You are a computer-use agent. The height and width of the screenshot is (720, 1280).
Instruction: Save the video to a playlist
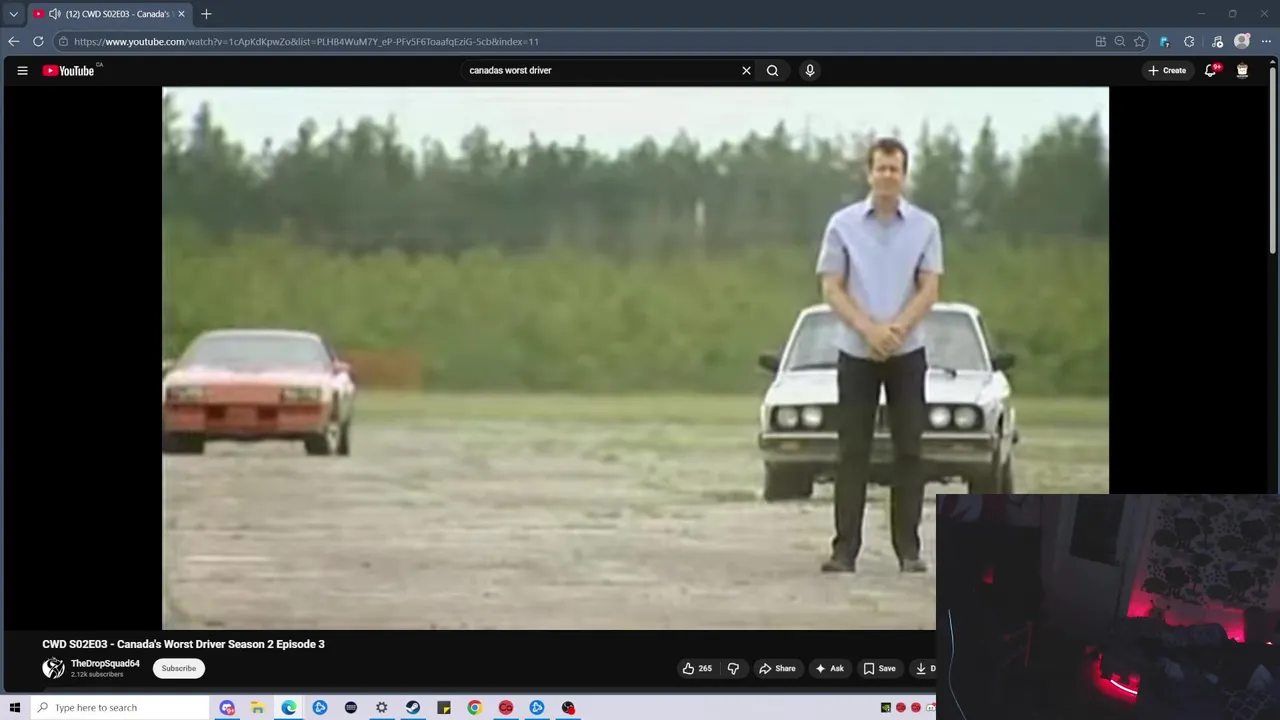point(879,668)
